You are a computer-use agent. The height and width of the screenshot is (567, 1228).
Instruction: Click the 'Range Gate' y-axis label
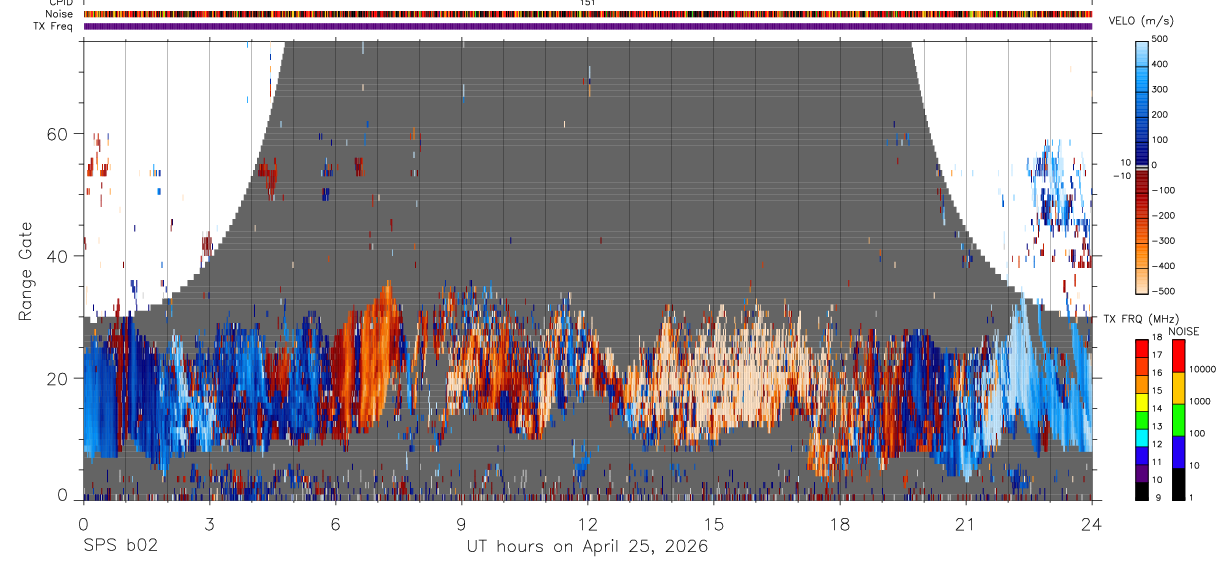pos(27,272)
